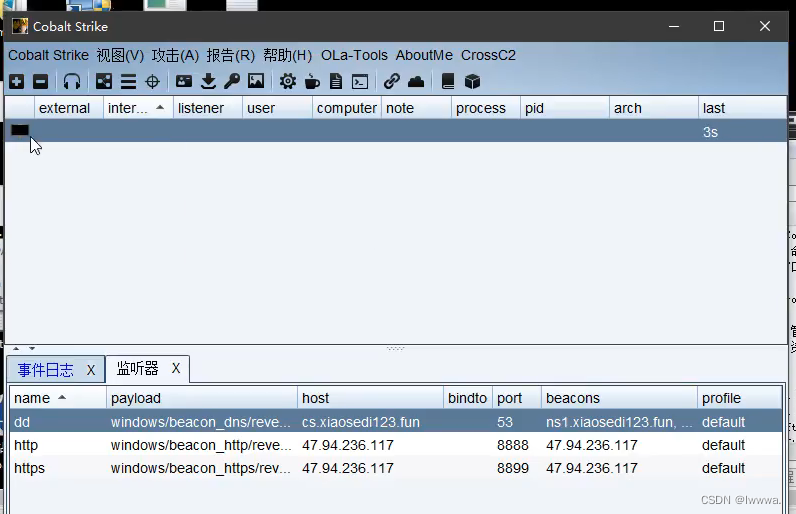Open the Cobalt Strike menu
The width and height of the screenshot is (796, 514).
[48, 55]
